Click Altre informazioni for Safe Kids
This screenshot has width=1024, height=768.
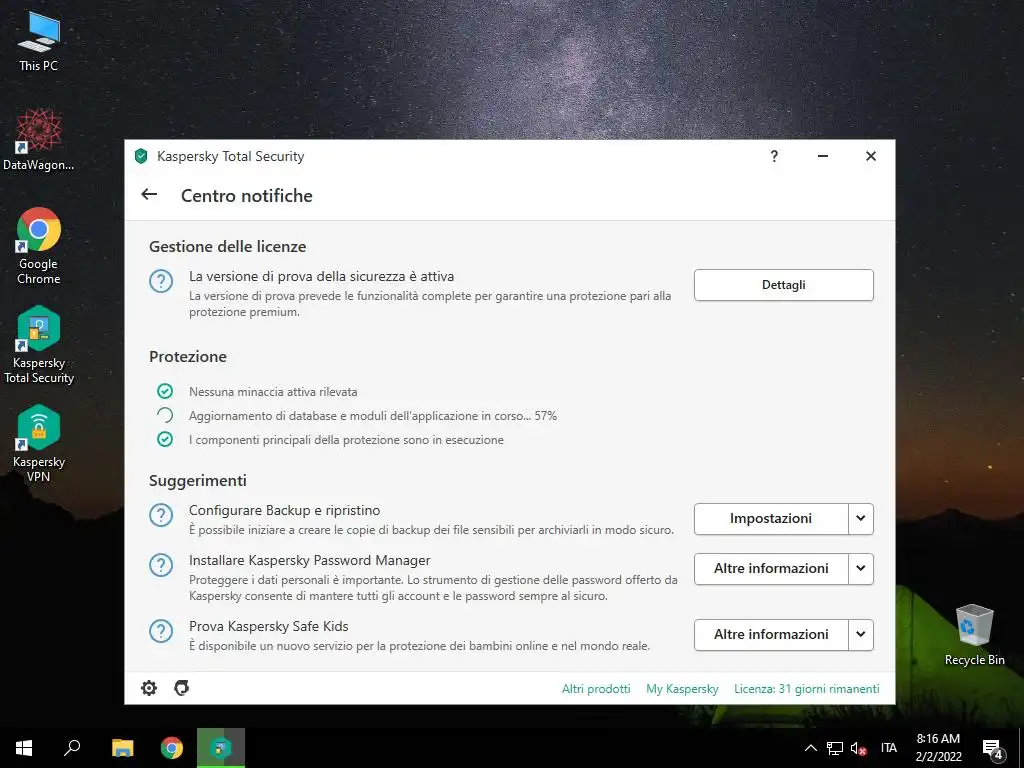point(771,634)
